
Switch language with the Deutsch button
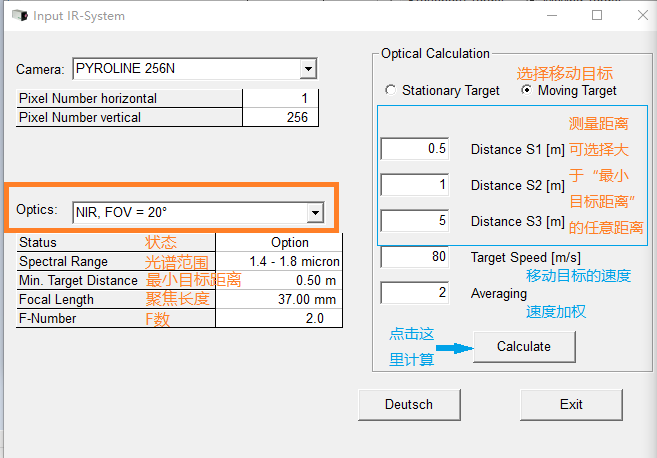(409, 404)
